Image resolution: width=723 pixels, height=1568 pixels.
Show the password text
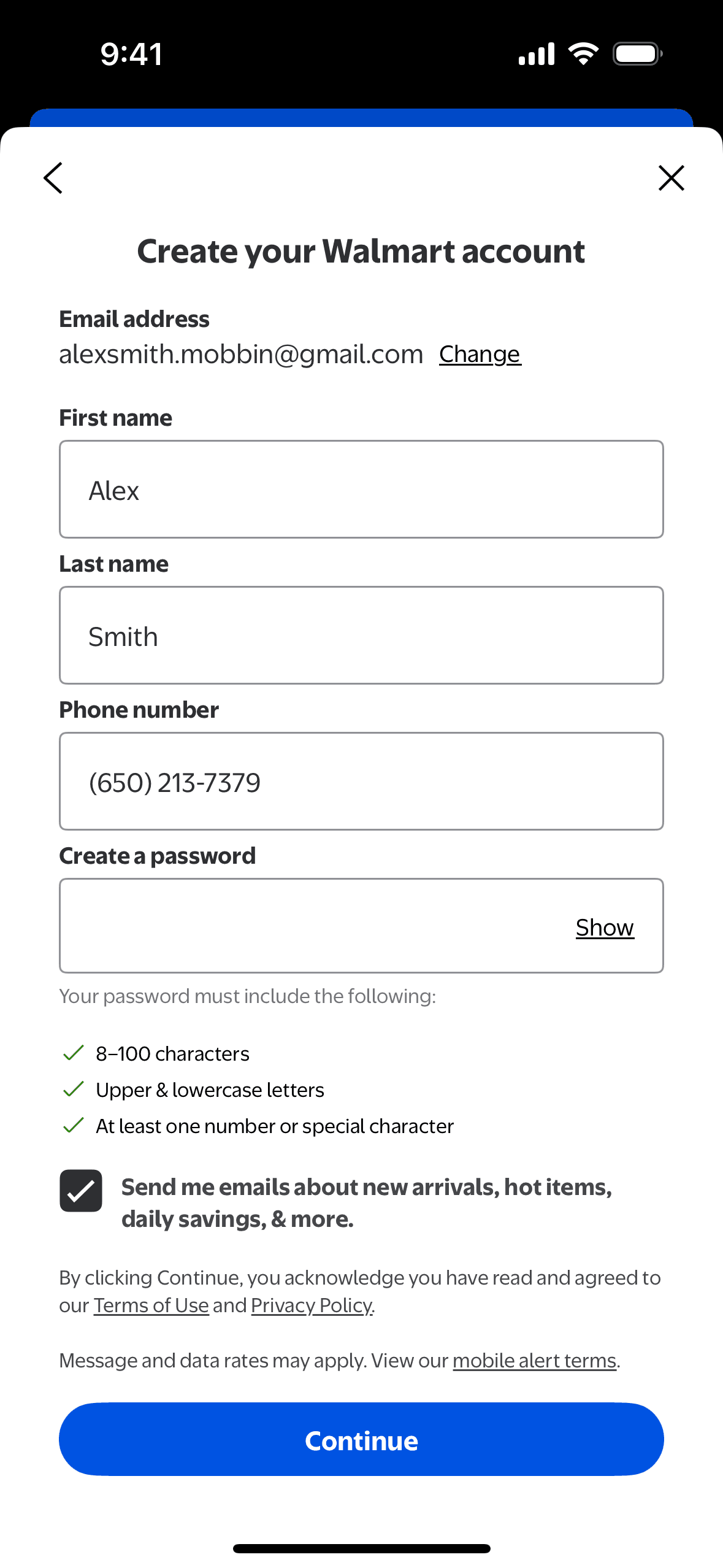(604, 928)
